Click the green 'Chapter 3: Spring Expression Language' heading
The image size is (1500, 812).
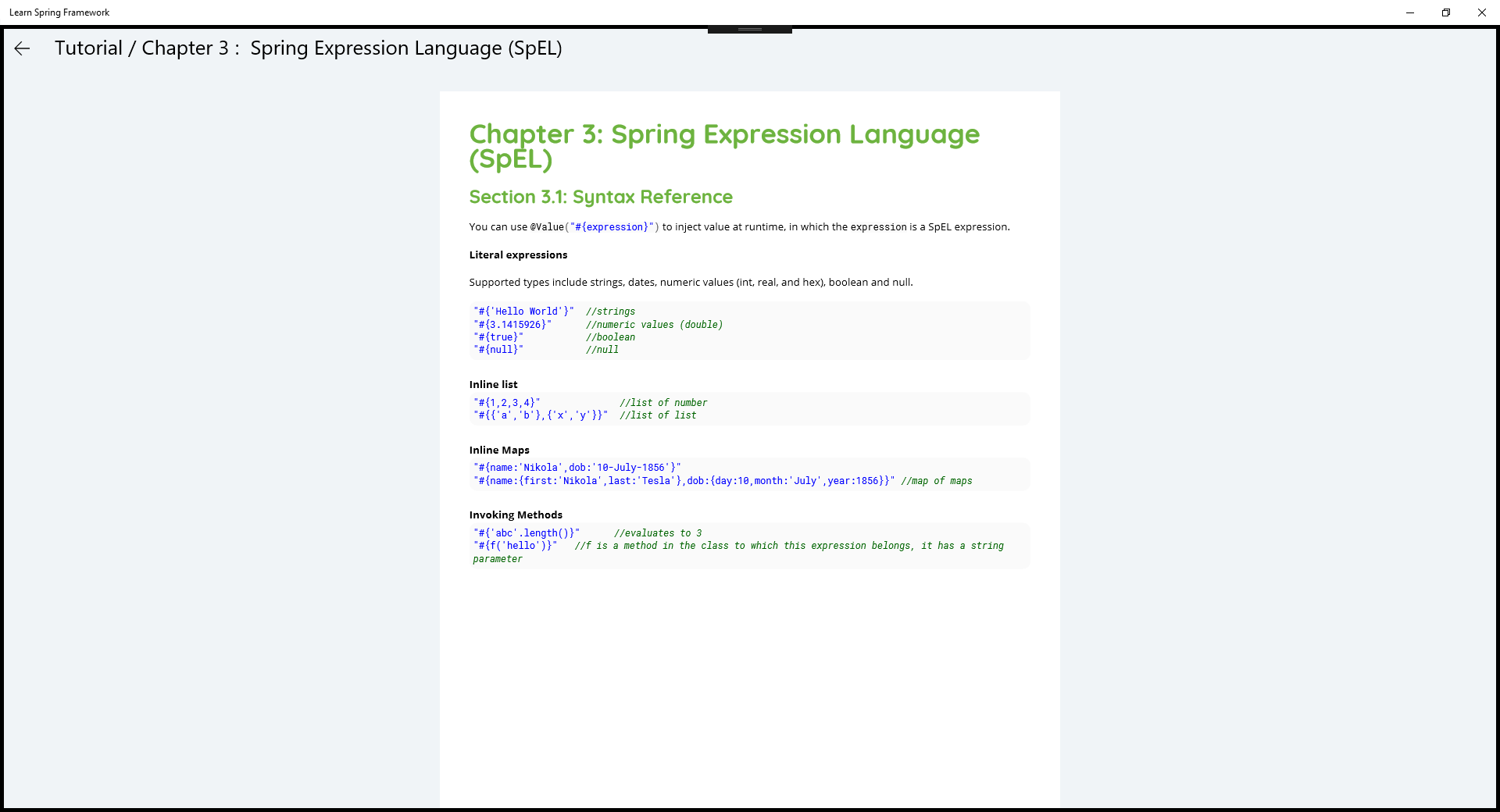[x=724, y=146]
